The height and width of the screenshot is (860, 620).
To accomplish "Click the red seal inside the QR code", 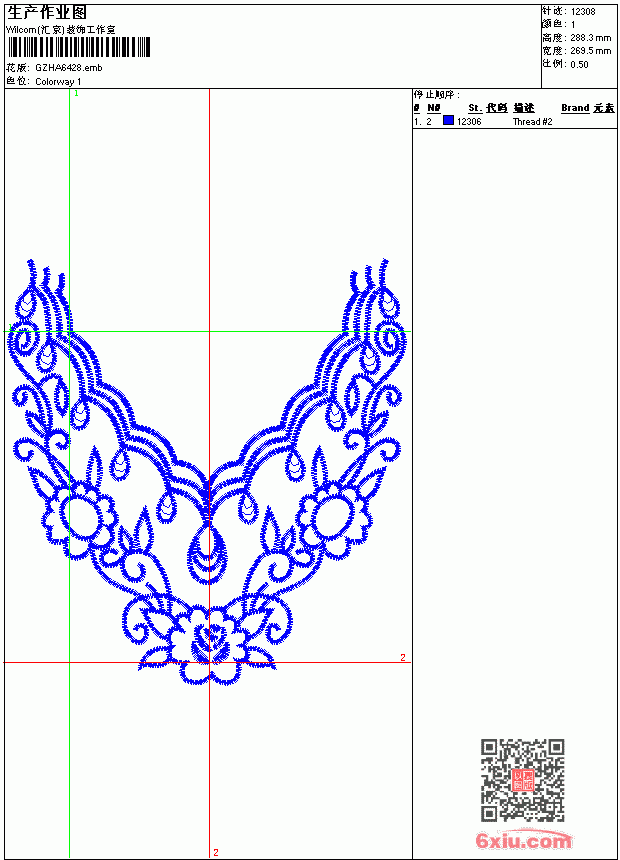I will 523,780.
